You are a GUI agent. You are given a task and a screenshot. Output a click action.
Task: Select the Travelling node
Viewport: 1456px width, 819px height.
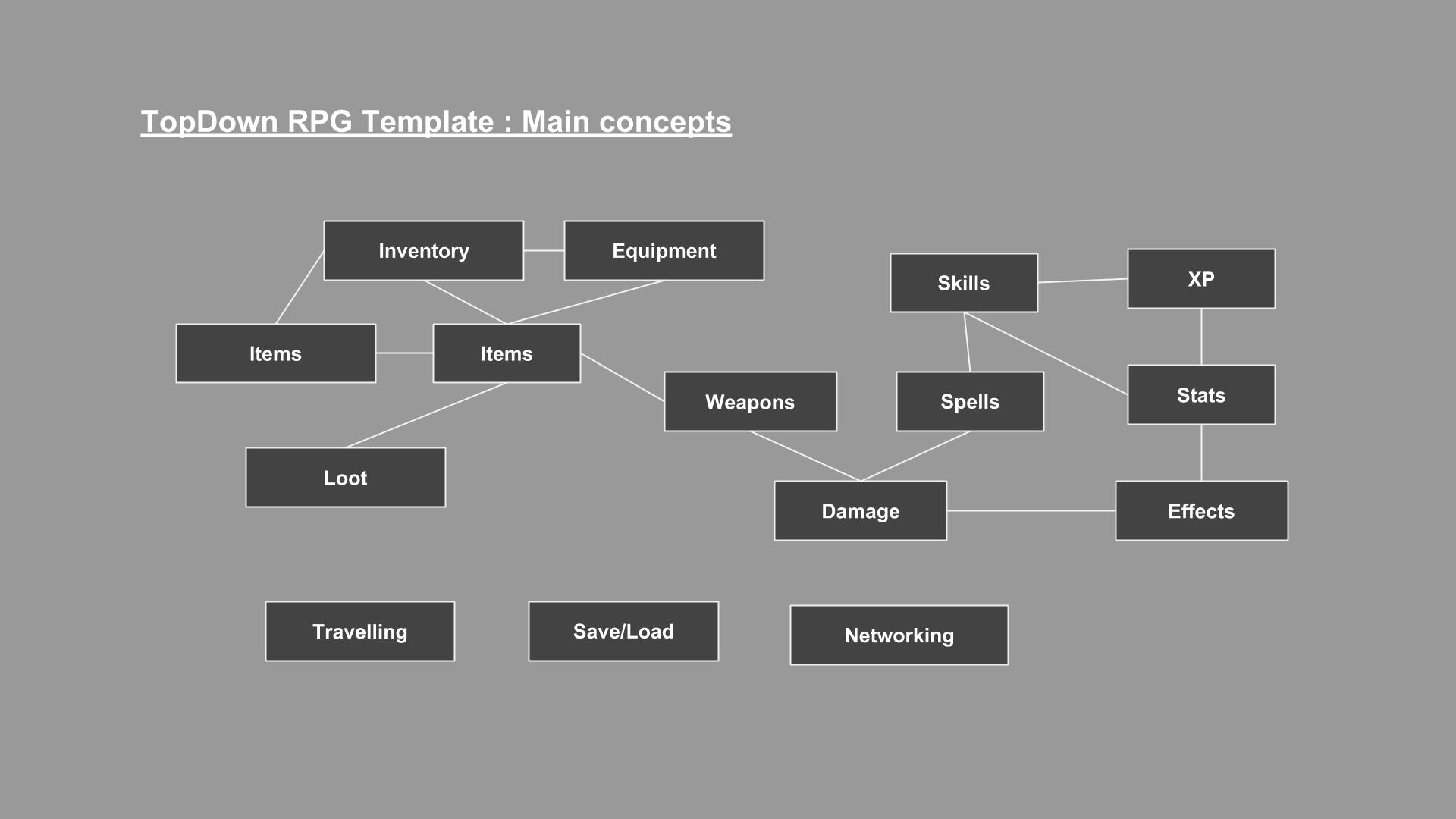click(x=359, y=630)
